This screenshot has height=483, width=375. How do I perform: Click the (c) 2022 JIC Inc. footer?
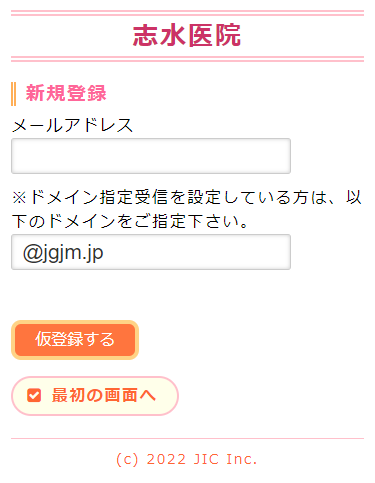click(x=187, y=459)
